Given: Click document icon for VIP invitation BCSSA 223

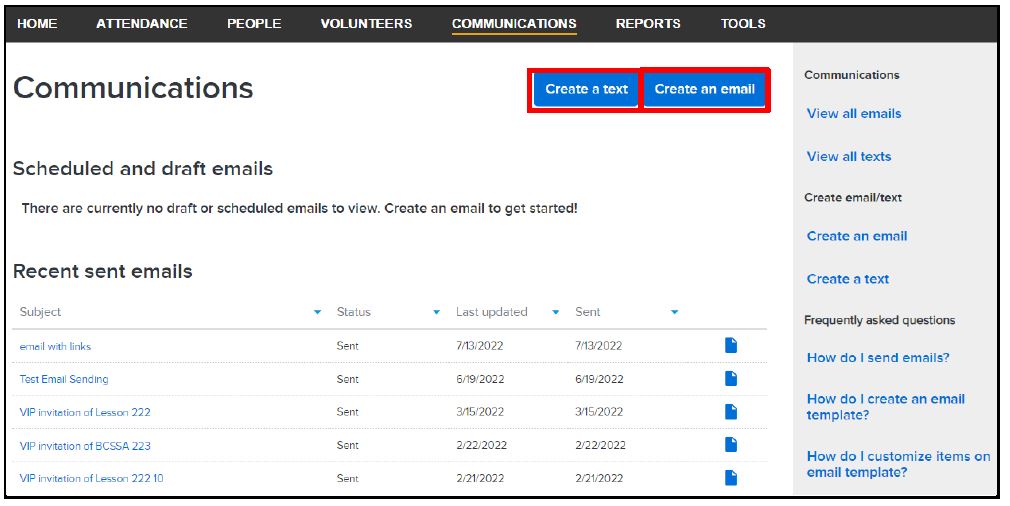Looking at the screenshot, I should coord(731,445).
